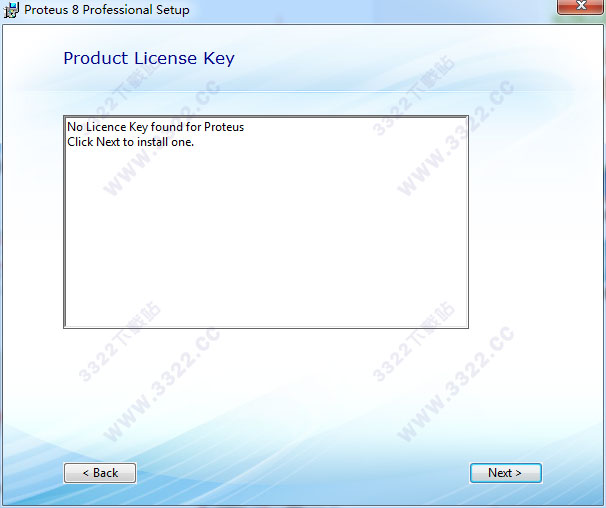Click the word 'Next' inside the message text

click(108, 142)
